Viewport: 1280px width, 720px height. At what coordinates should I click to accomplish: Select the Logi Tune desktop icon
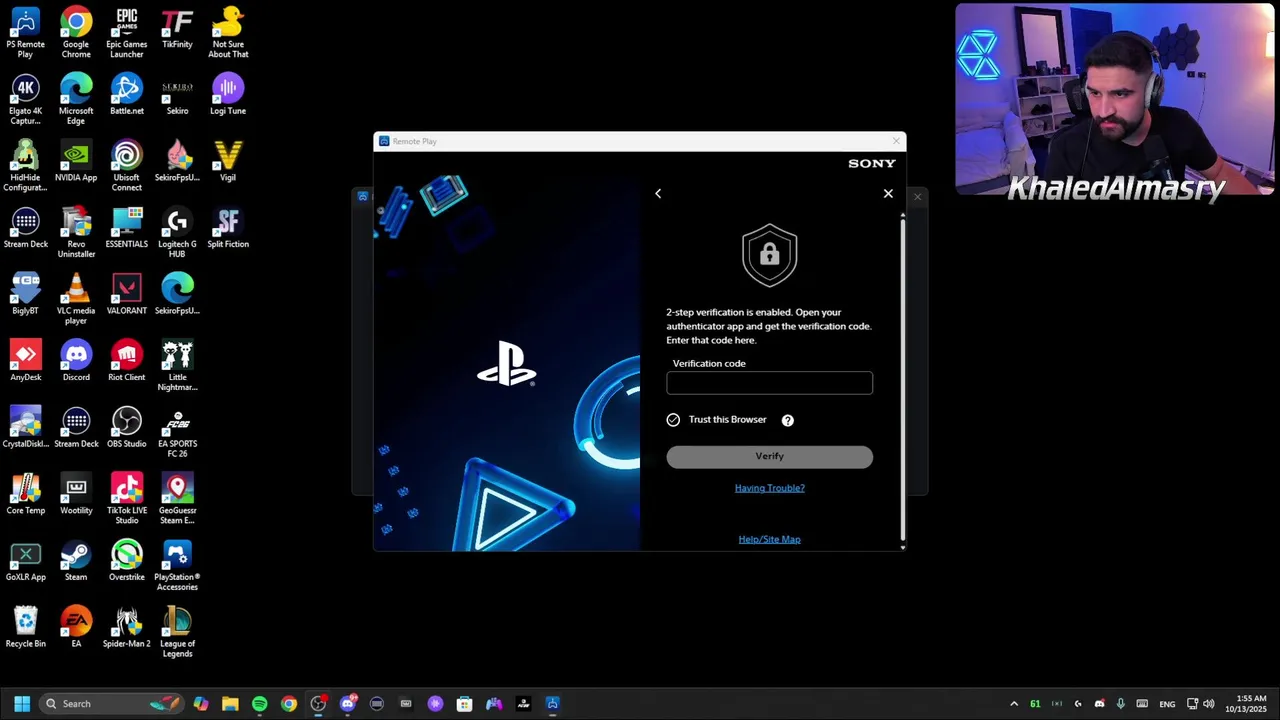tap(228, 94)
